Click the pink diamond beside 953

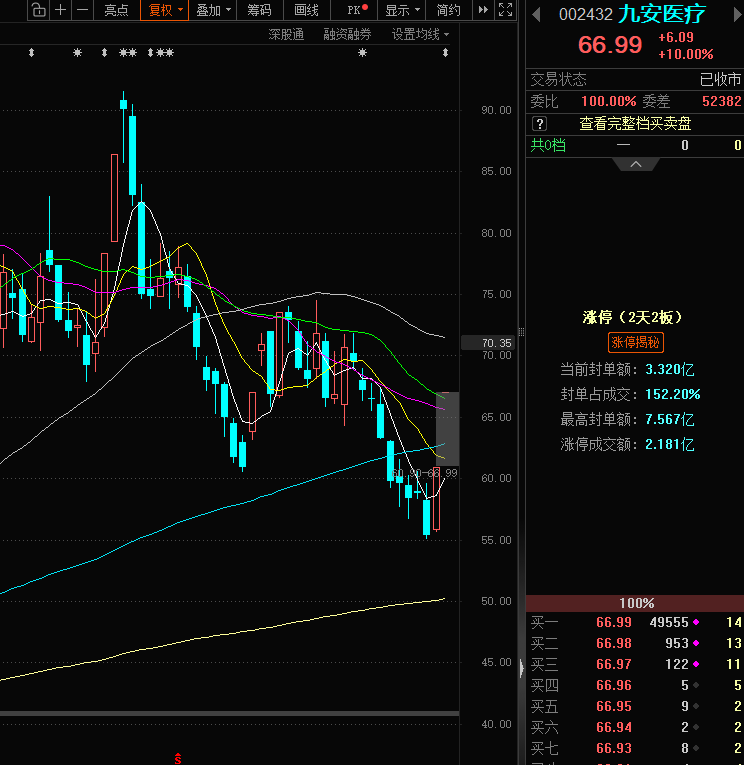click(696, 643)
